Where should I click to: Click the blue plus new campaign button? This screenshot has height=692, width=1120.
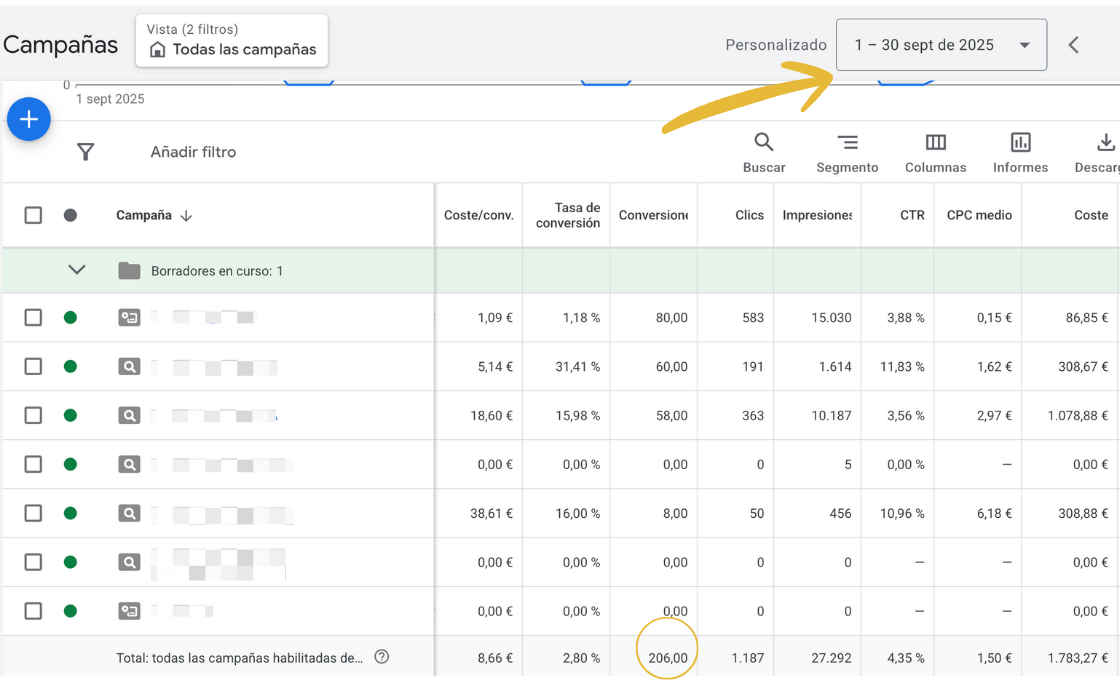29,120
